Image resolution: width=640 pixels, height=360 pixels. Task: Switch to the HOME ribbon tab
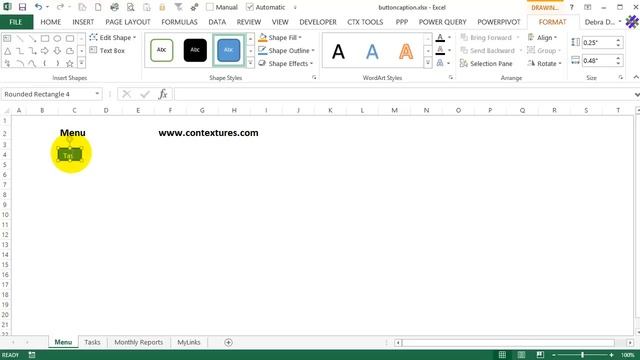coord(51,22)
